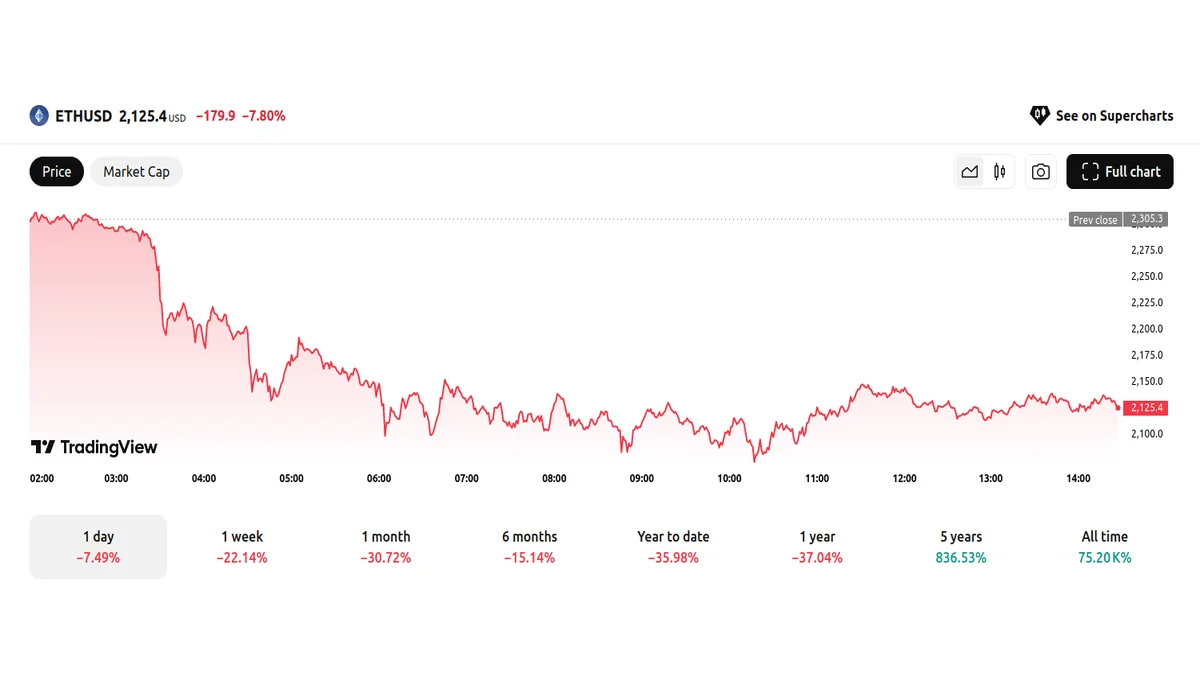Show the All time range
Image resolution: width=1200 pixels, height=700 pixels.
pyautogui.click(x=1105, y=547)
